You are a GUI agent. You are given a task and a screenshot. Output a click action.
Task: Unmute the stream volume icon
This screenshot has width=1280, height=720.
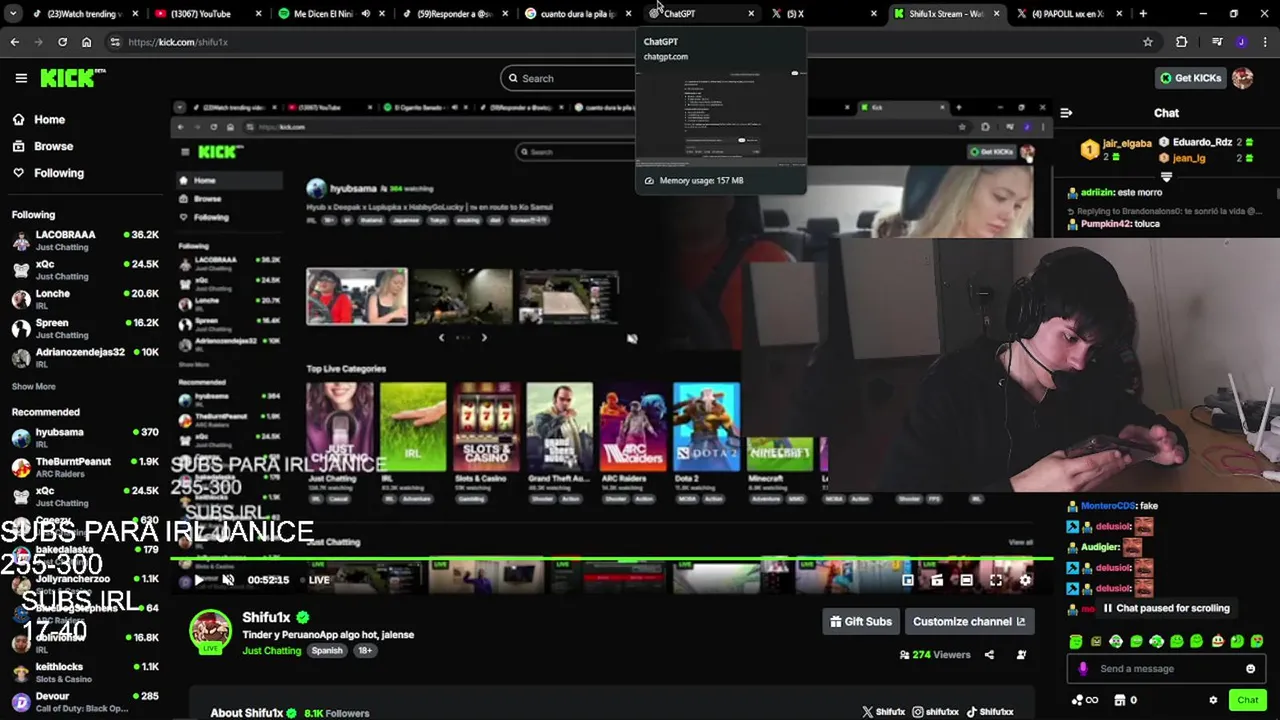click(228, 580)
